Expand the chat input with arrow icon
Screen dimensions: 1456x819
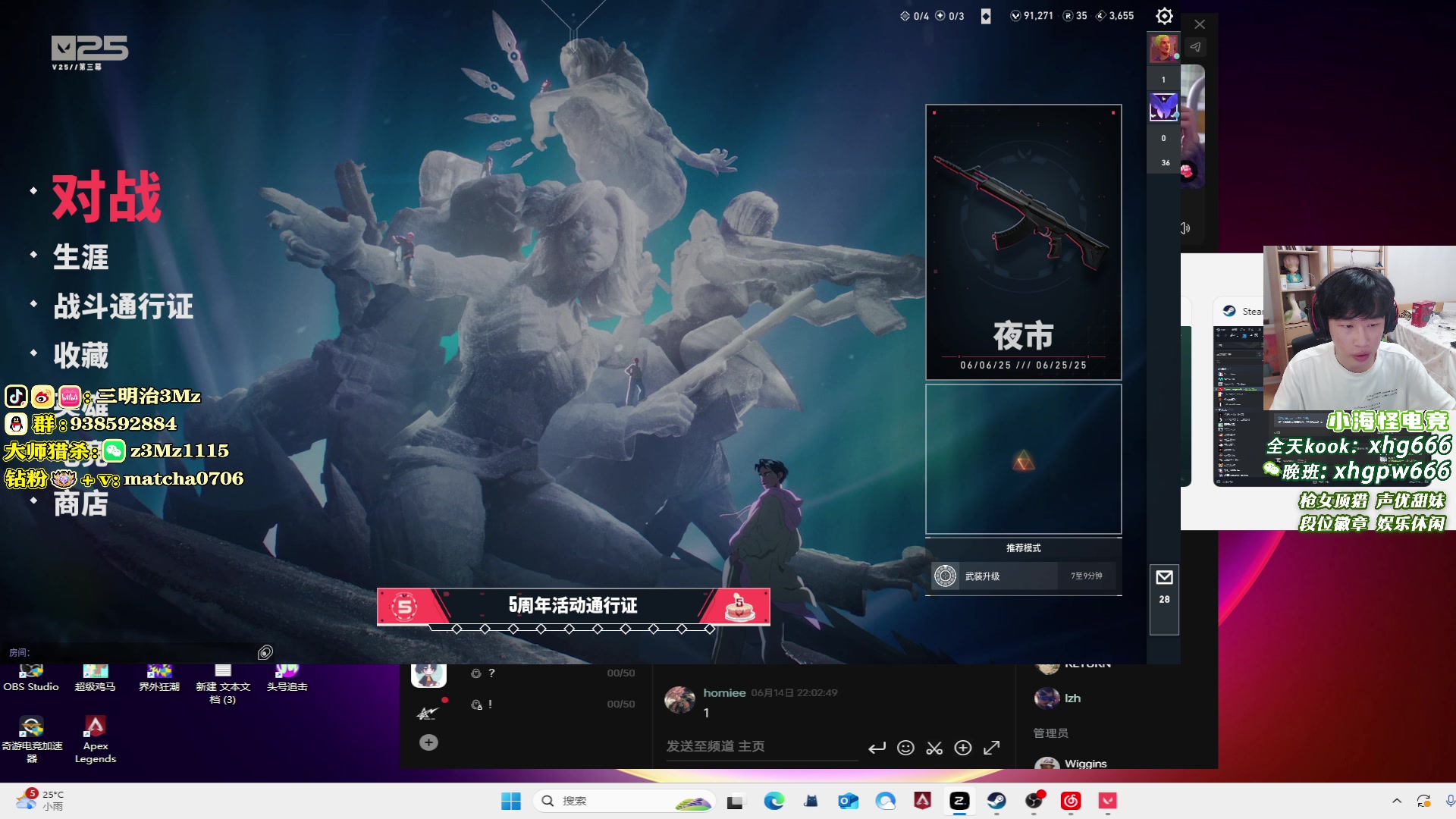[991, 748]
